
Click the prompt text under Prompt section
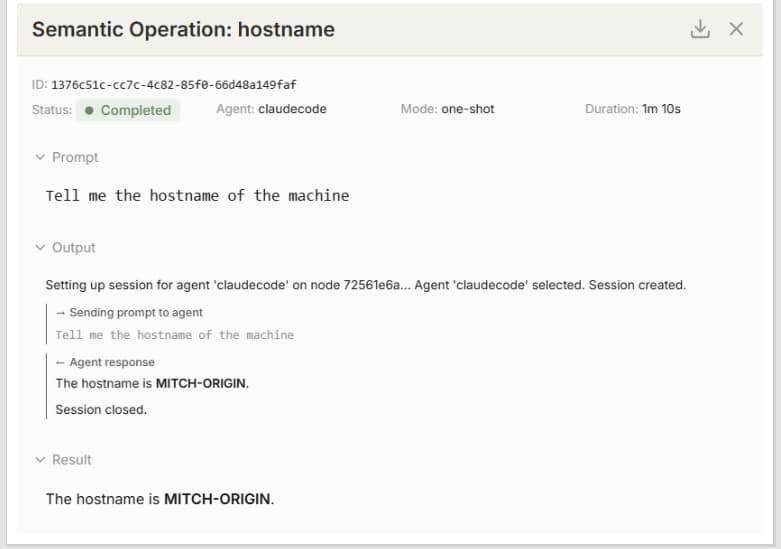197,195
